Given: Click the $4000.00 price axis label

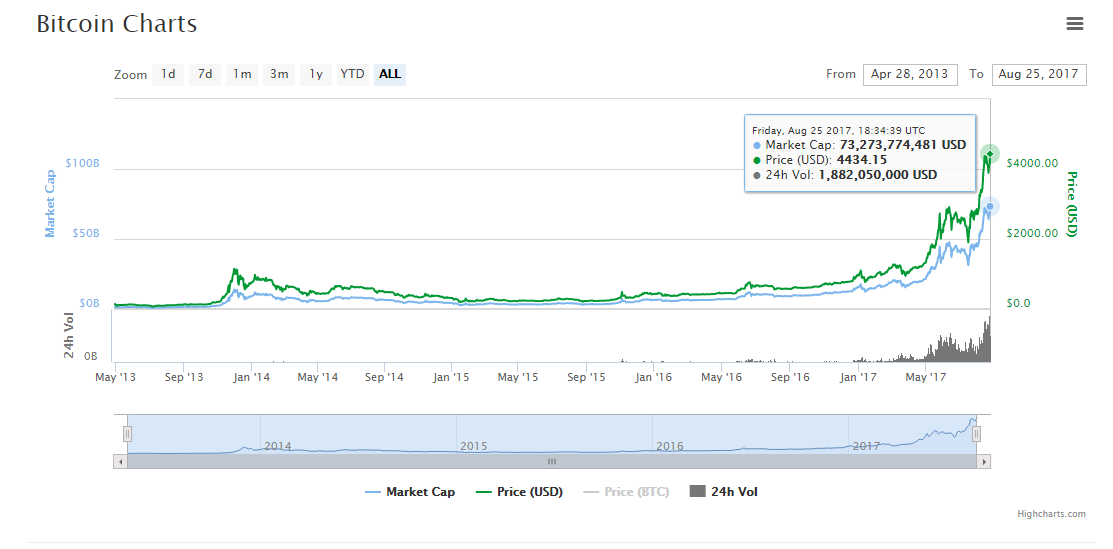Looking at the screenshot, I should (x=1033, y=163).
